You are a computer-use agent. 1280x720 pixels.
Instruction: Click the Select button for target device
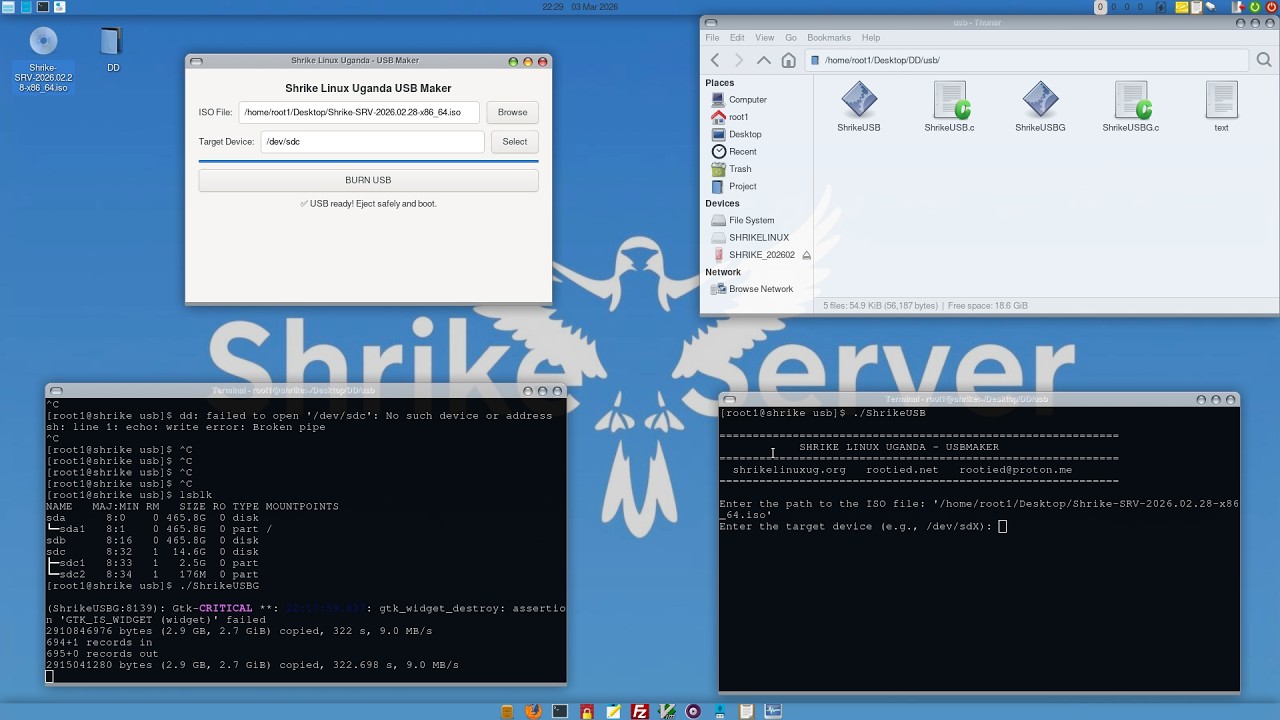coord(515,142)
